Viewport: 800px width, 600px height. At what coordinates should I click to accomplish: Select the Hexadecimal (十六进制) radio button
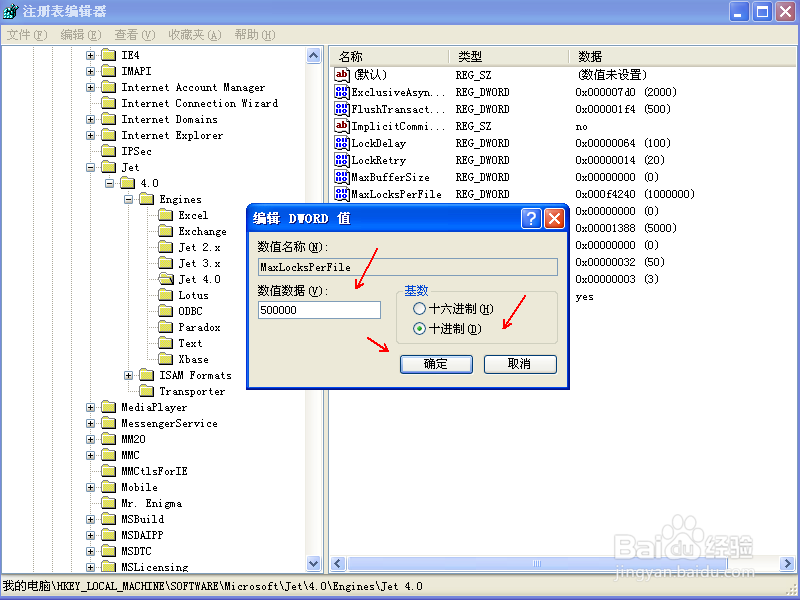[419, 309]
